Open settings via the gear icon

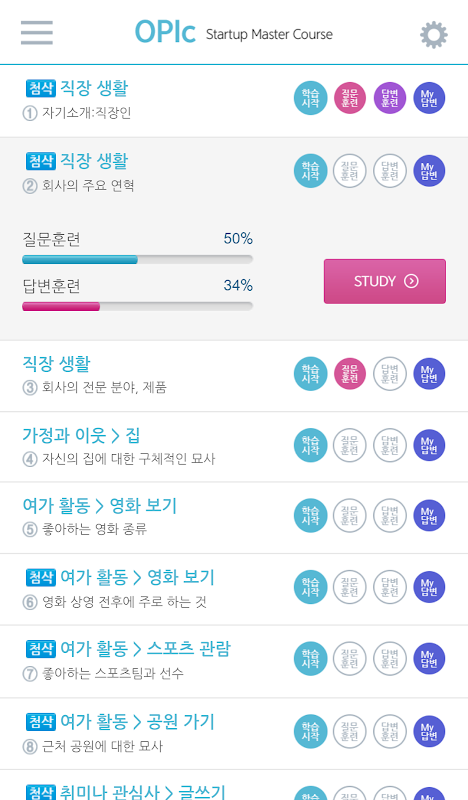pyautogui.click(x=434, y=35)
